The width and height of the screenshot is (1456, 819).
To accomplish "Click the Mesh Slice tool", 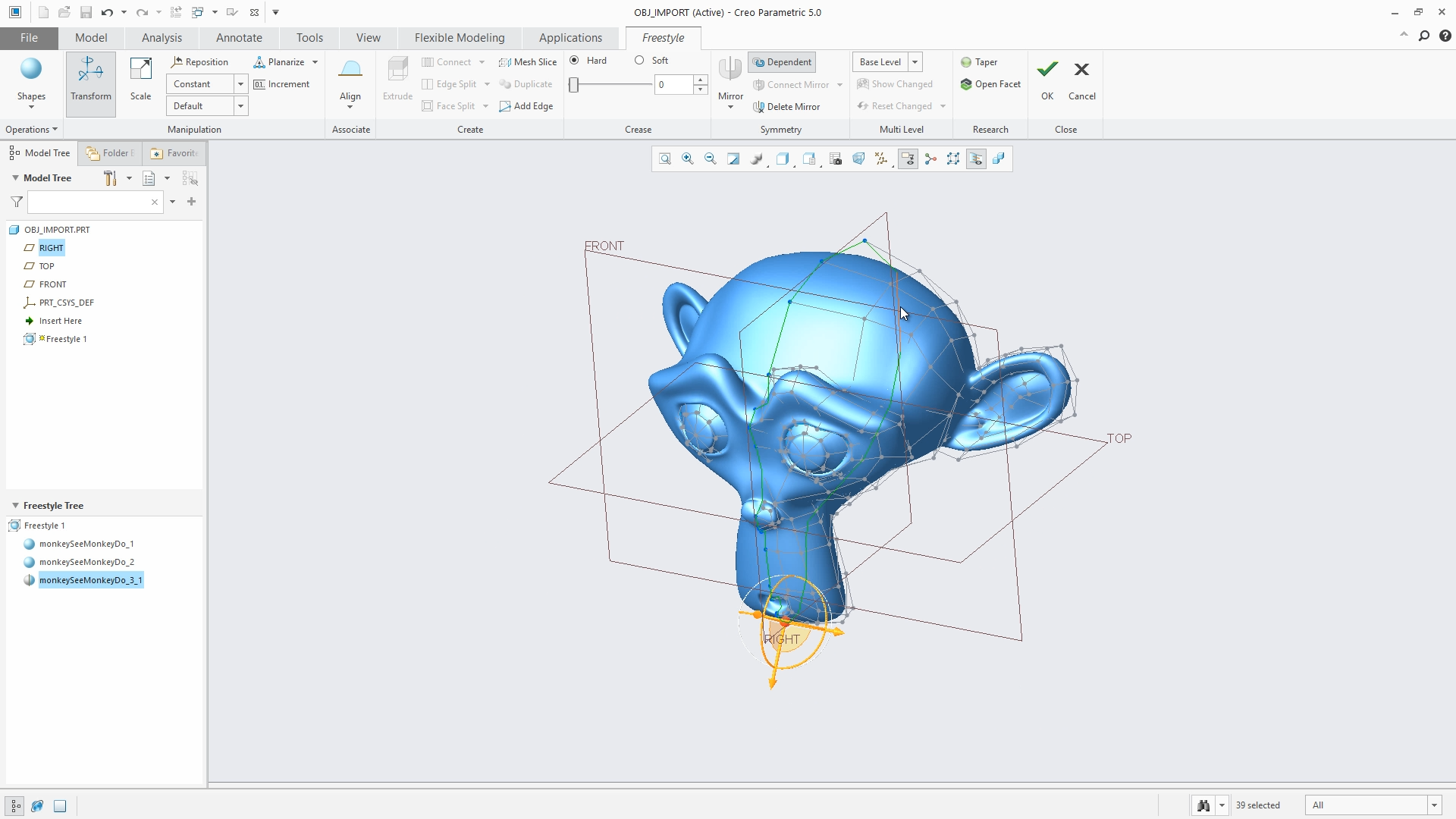I will pyautogui.click(x=527, y=62).
